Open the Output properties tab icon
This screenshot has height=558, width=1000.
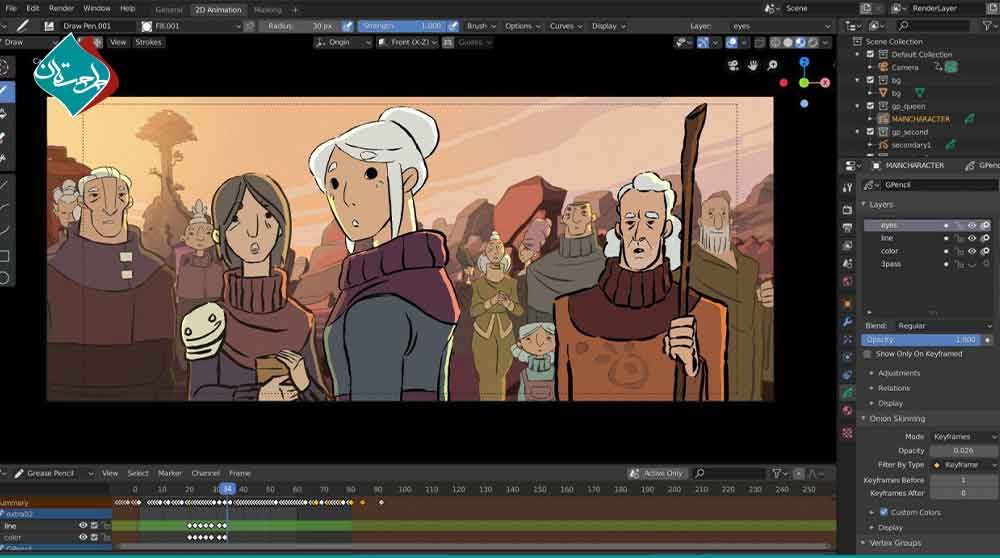click(847, 227)
